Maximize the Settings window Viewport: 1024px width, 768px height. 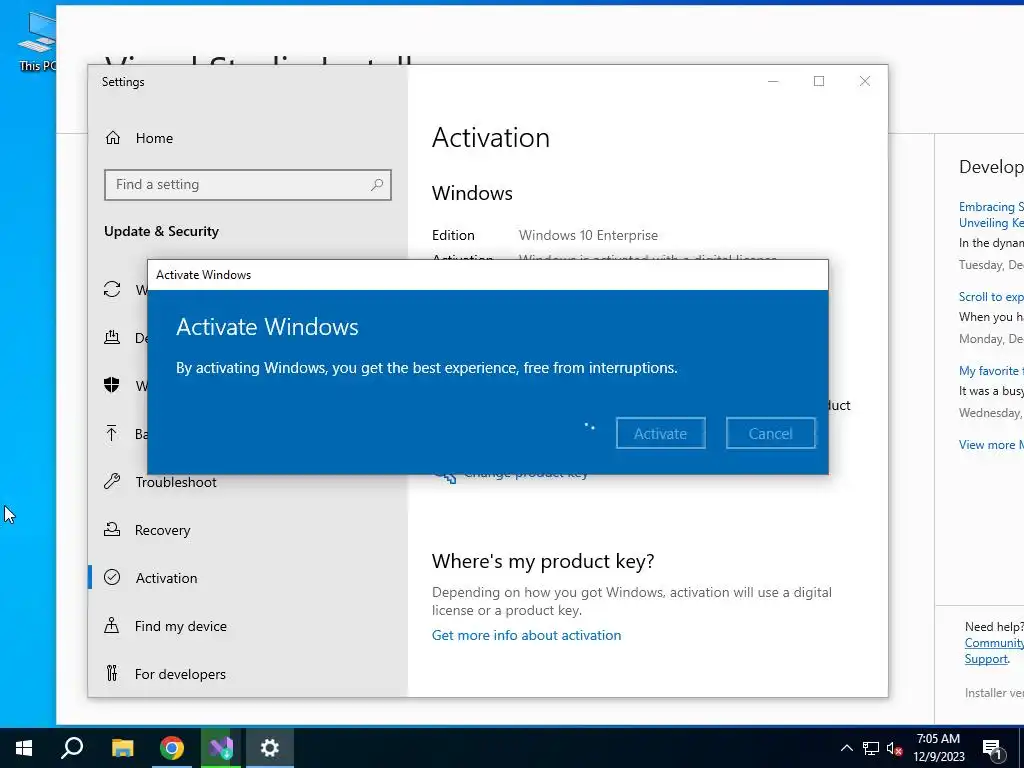pyautogui.click(x=819, y=81)
